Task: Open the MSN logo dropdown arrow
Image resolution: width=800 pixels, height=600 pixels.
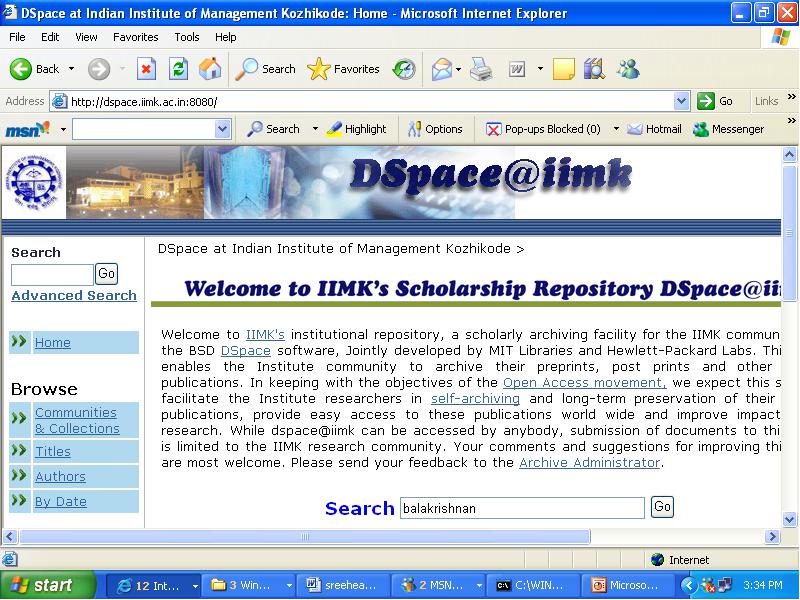Action: pyautogui.click(x=63, y=130)
